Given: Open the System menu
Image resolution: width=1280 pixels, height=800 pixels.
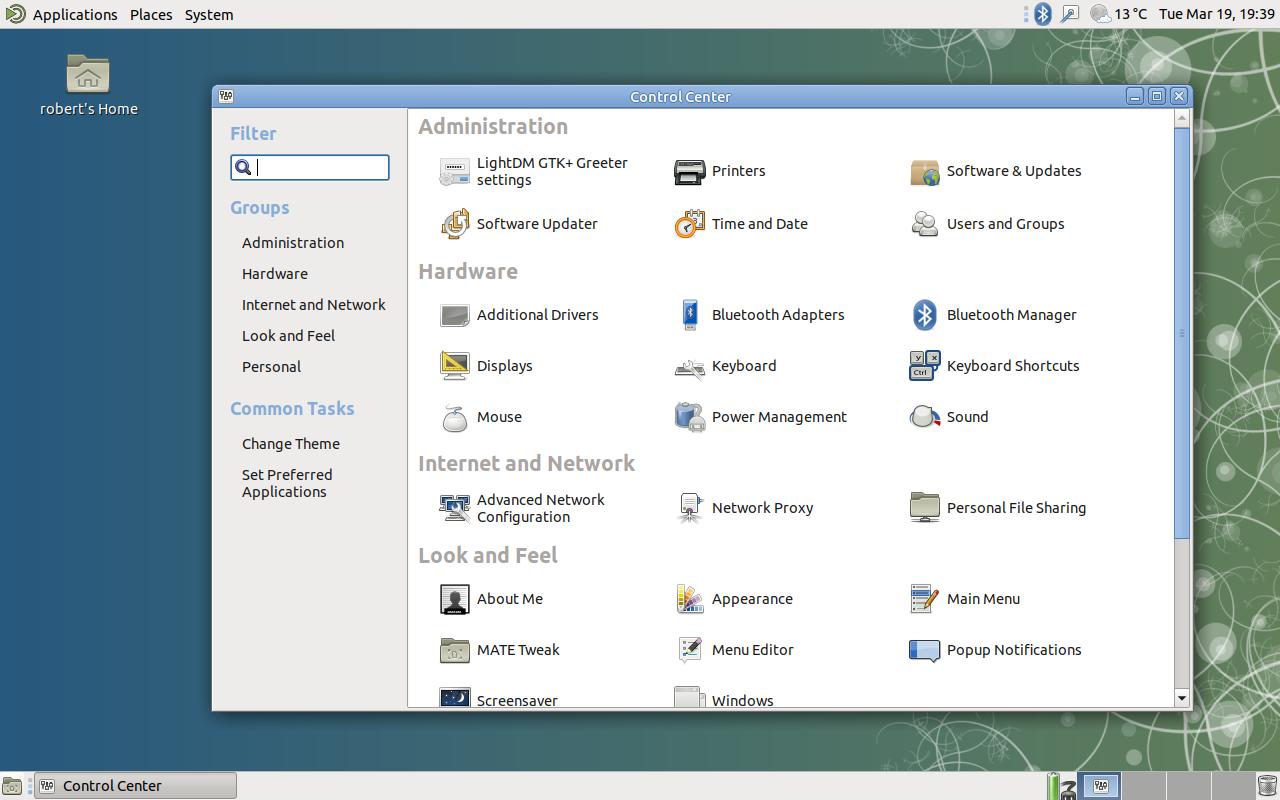Looking at the screenshot, I should (x=209, y=14).
